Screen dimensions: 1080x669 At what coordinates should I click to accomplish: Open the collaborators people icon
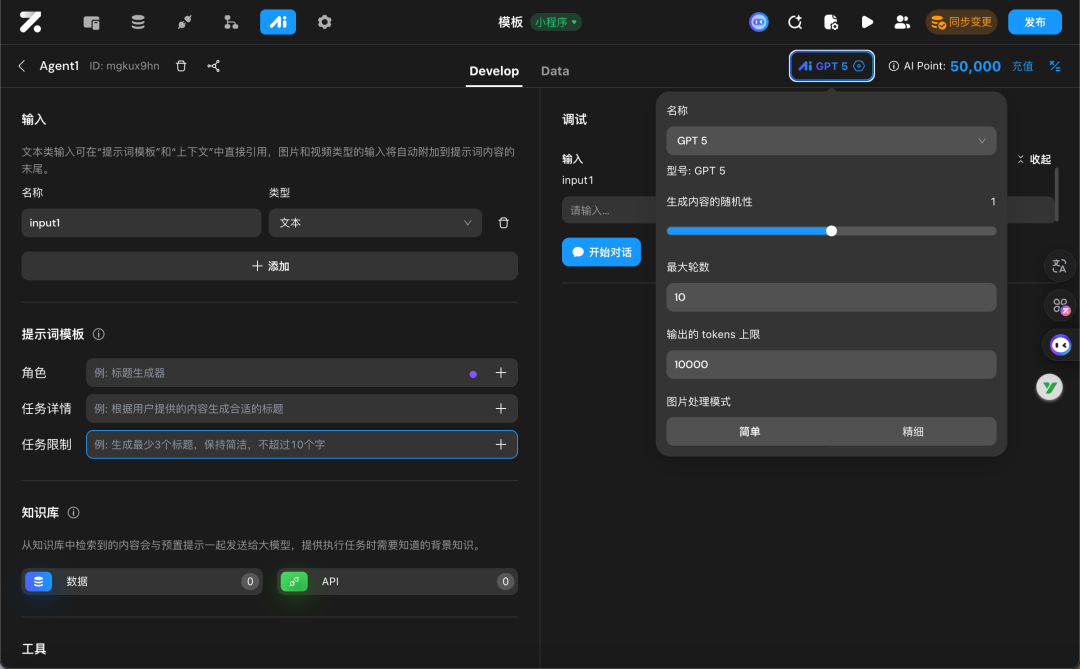pos(902,22)
